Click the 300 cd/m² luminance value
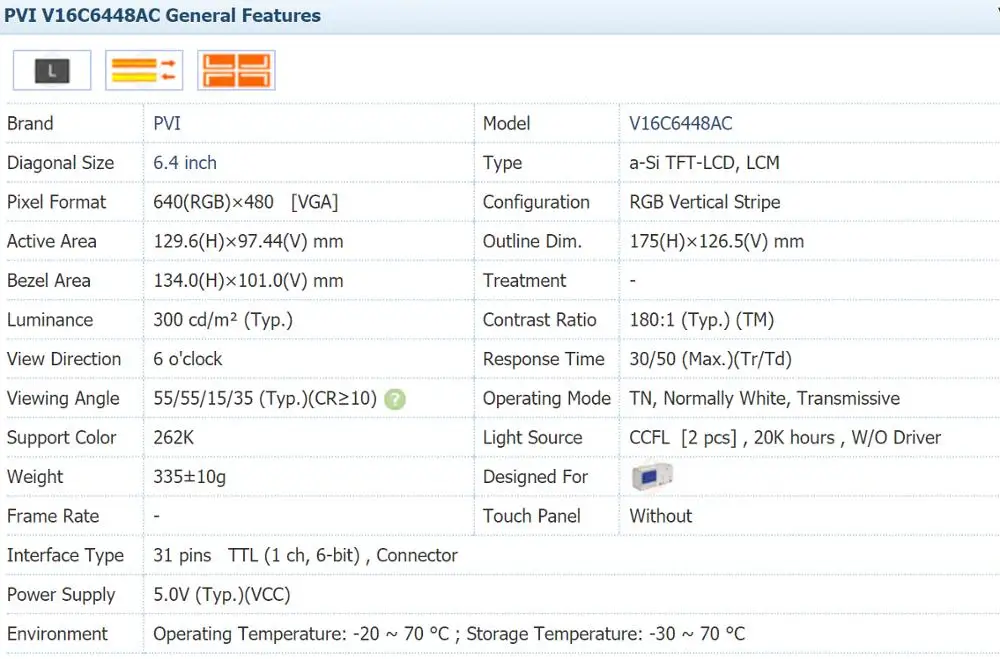 222,320
